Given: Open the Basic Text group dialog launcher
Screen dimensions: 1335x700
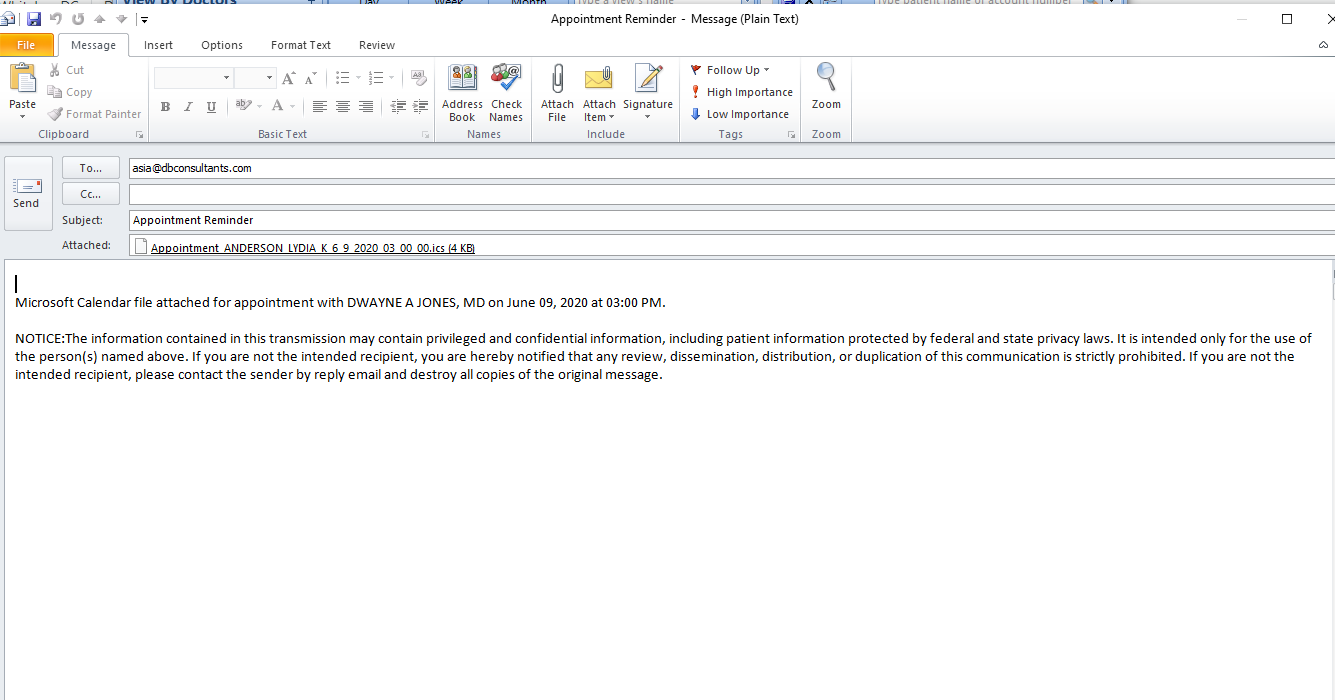Looking at the screenshot, I should pyautogui.click(x=426, y=134).
